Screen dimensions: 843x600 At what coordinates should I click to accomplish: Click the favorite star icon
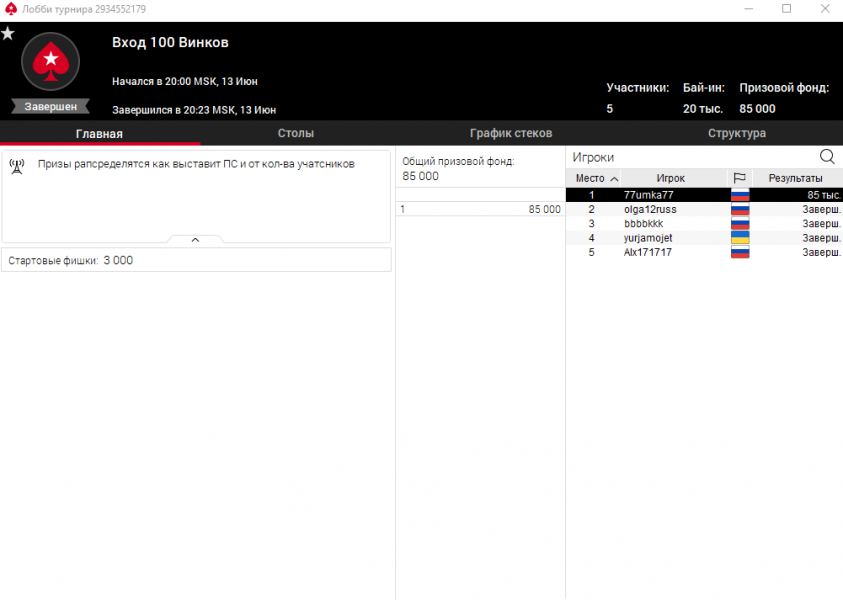(x=8, y=33)
